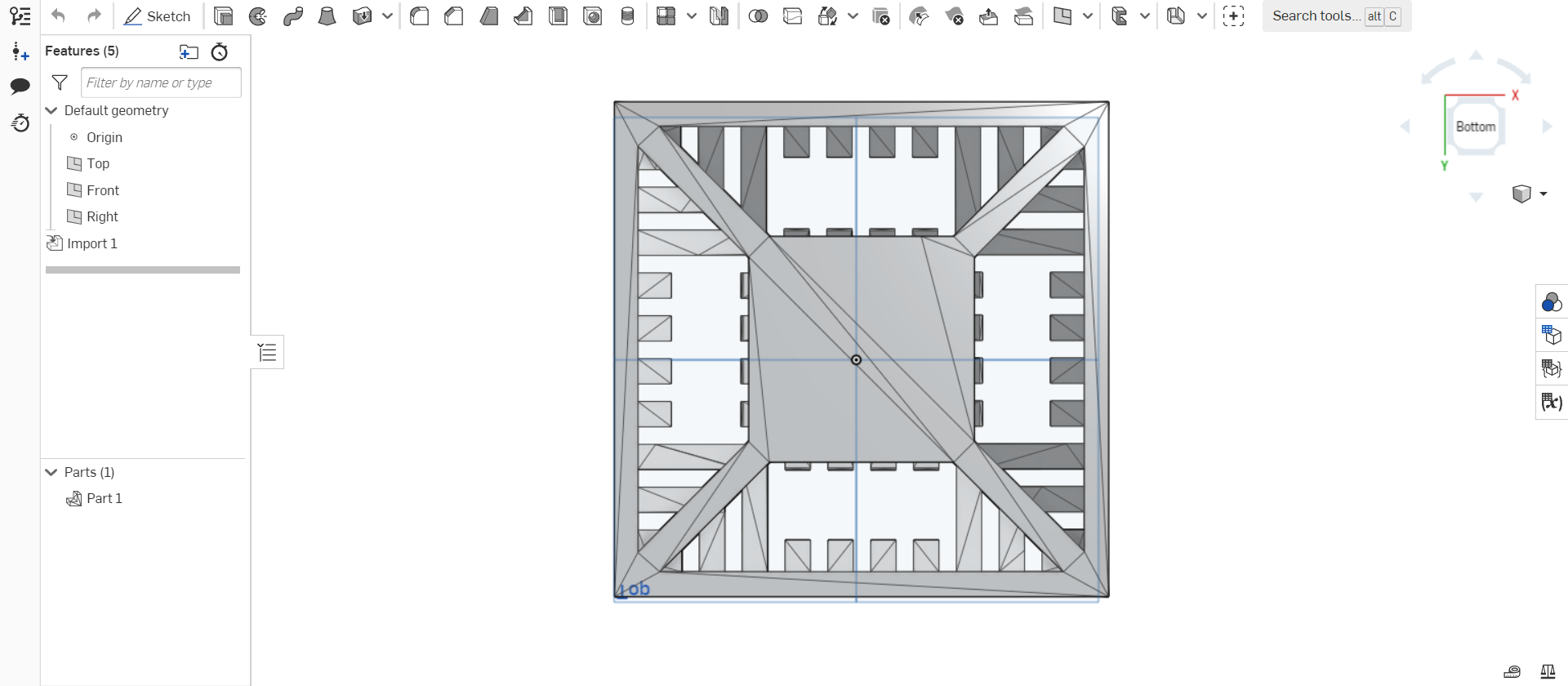This screenshot has width=1568, height=686.
Task: Open the Hole tool
Action: click(593, 16)
